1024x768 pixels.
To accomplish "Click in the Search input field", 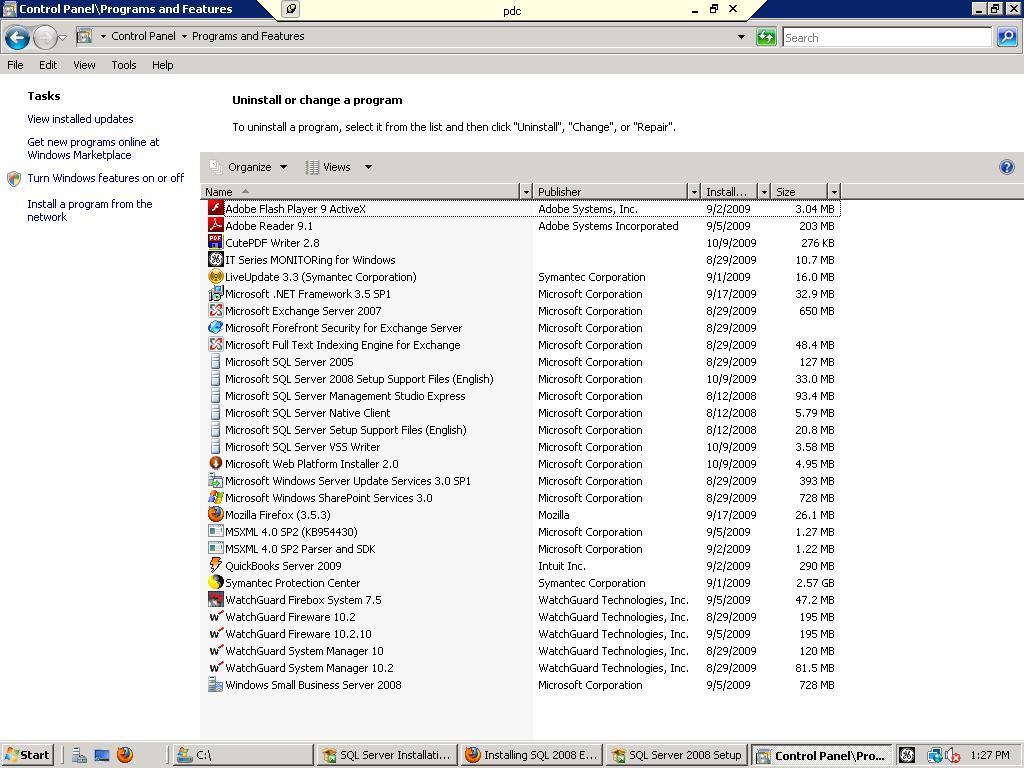I will tap(887, 37).
